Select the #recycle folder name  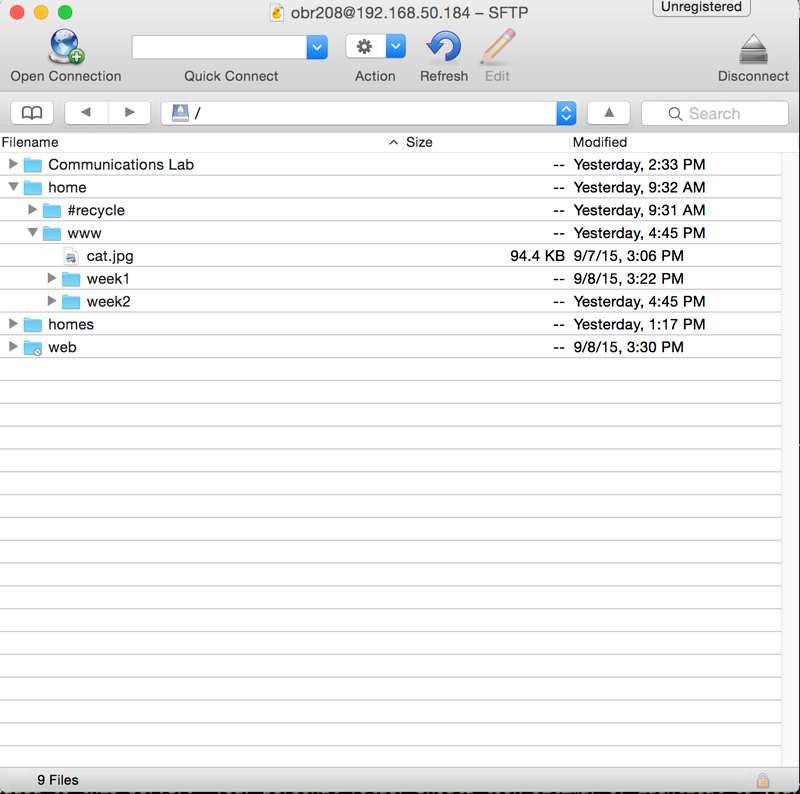click(96, 211)
